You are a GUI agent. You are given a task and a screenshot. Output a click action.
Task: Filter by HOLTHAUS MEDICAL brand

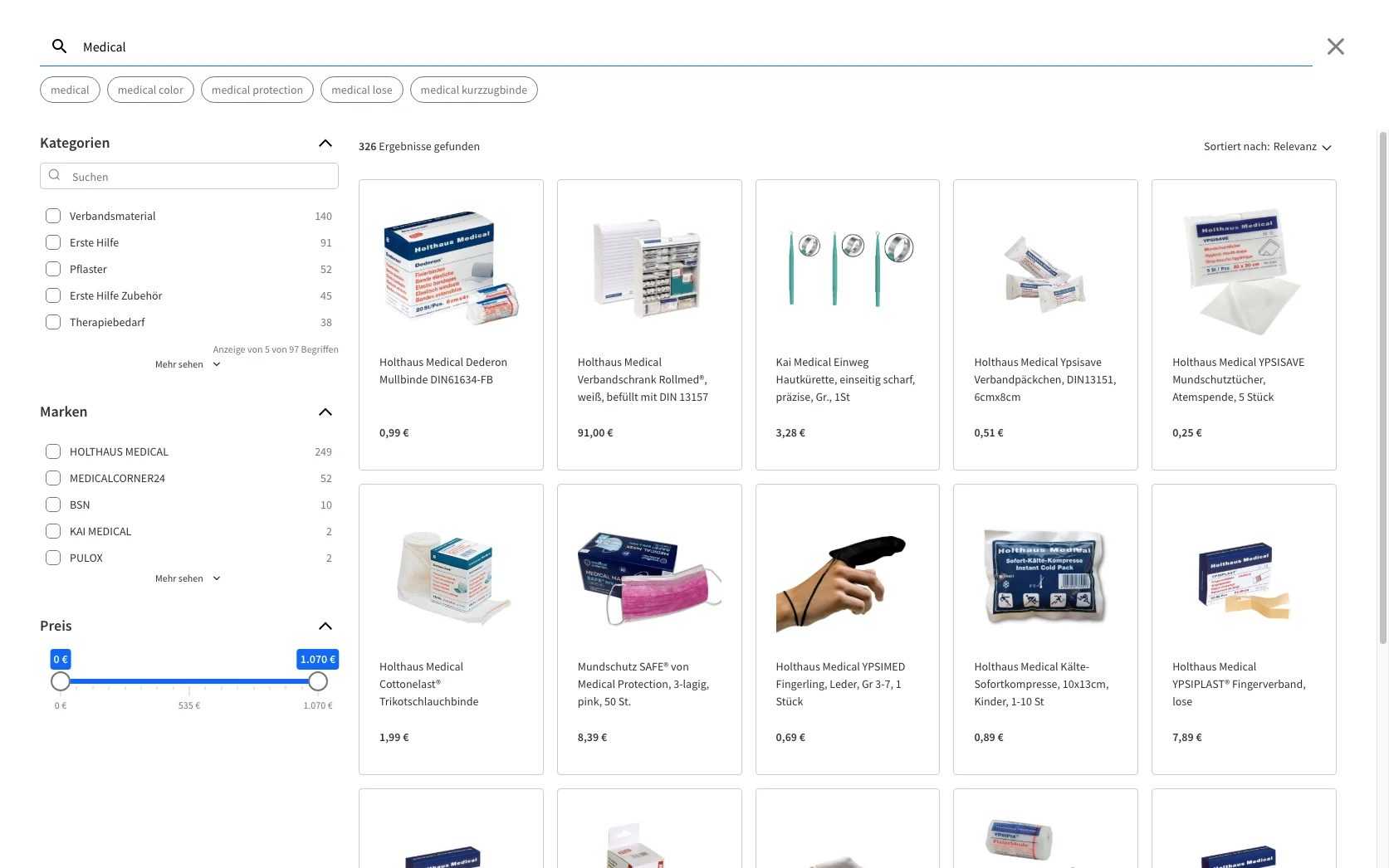(x=53, y=451)
